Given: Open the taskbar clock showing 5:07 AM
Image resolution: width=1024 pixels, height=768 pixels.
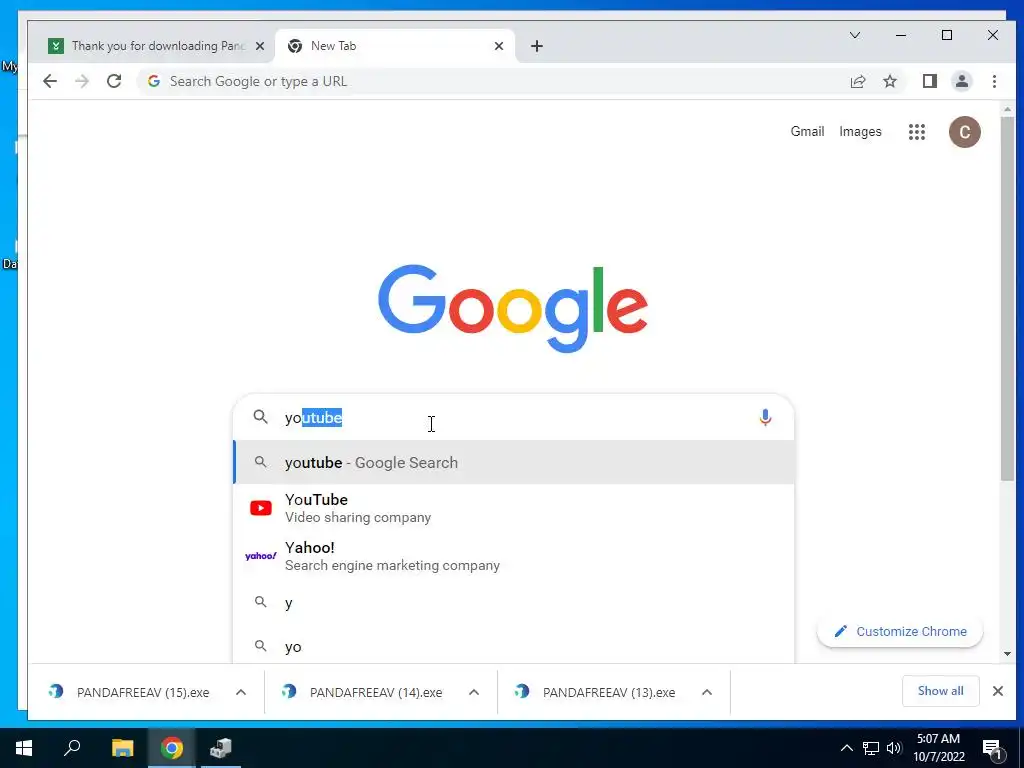Looking at the screenshot, I should click(938, 748).
